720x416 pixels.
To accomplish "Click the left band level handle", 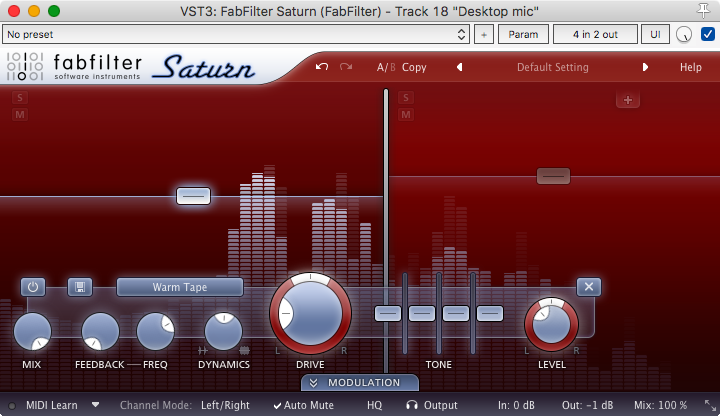I will 193,196.
